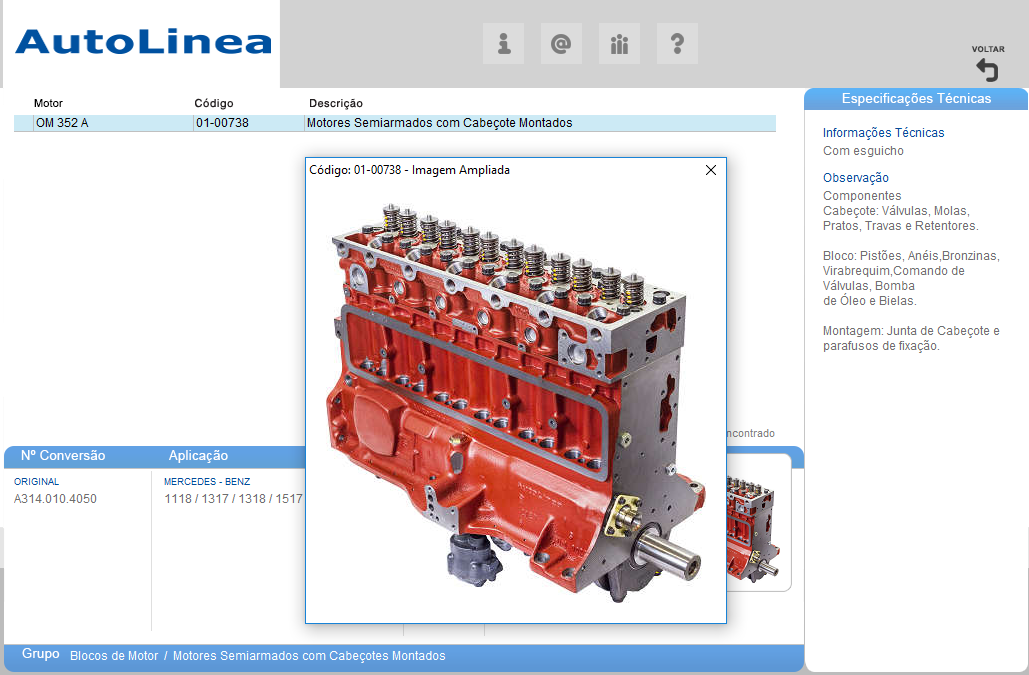The image size is (1029, 675).
Task: Click the Código column header
Action: coord(214,103)
